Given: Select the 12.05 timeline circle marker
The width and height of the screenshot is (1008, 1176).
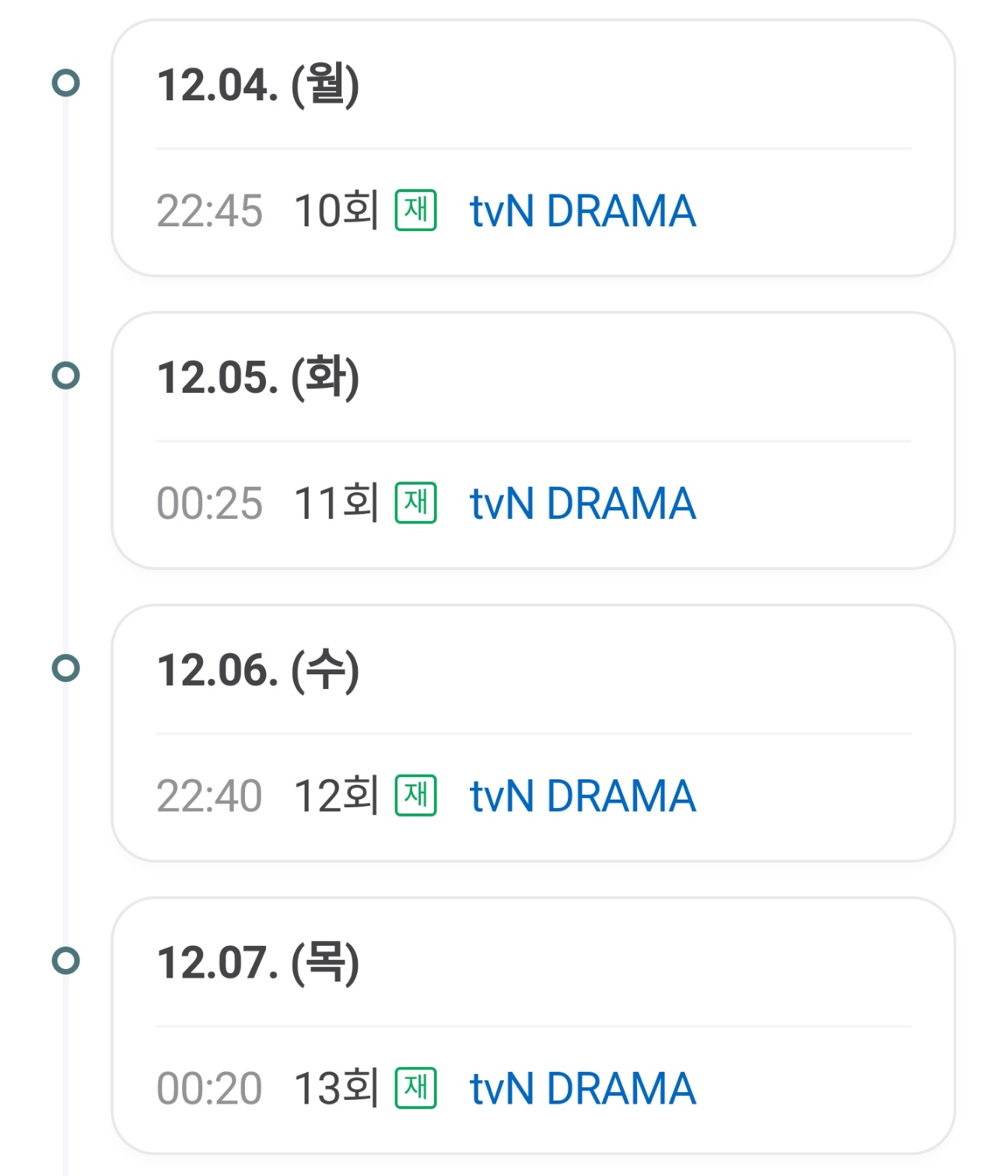Looking at the screenshot, I should click(x=66, y=376).
